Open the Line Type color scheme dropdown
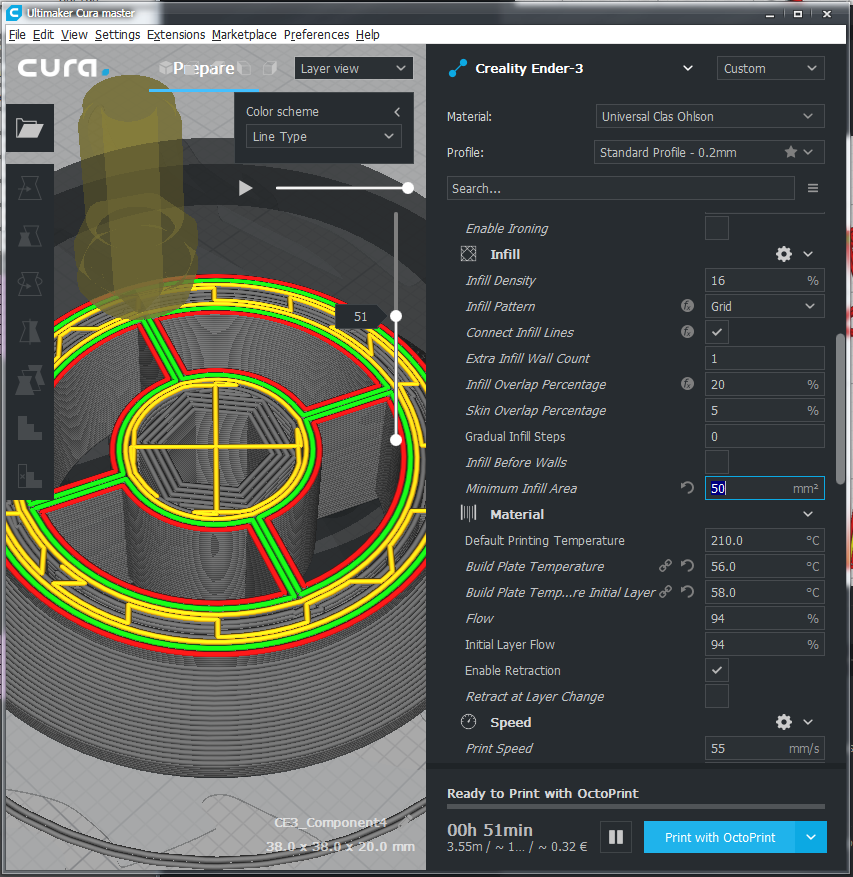 pyautogui.click(x=323, y=136)
